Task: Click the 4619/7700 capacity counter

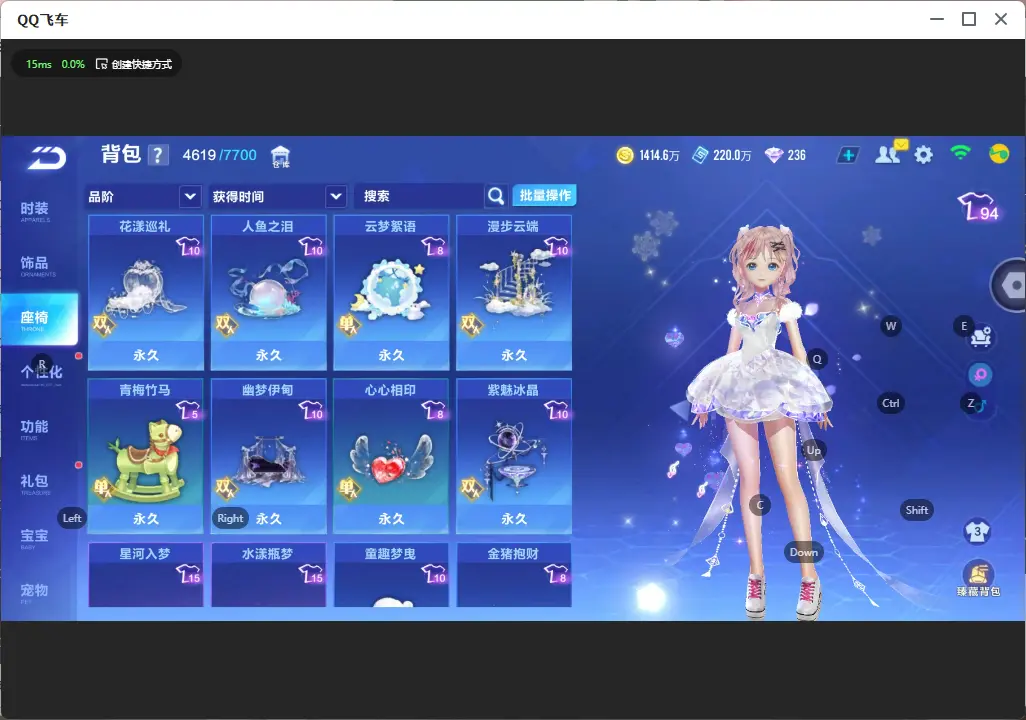Action: tap(219, 155)
